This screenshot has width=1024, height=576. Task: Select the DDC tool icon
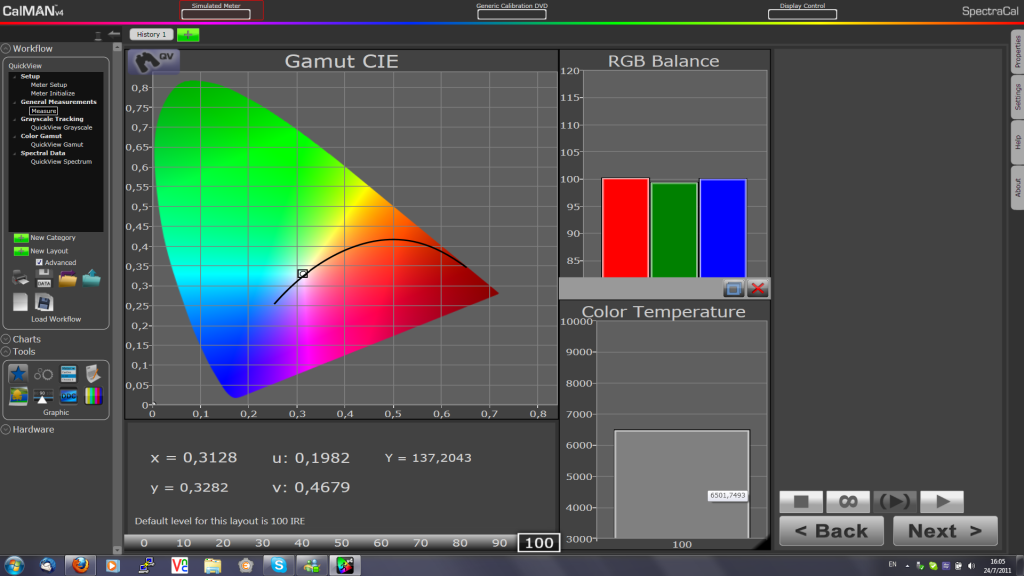pyautogui.click(x=68, y=396)
